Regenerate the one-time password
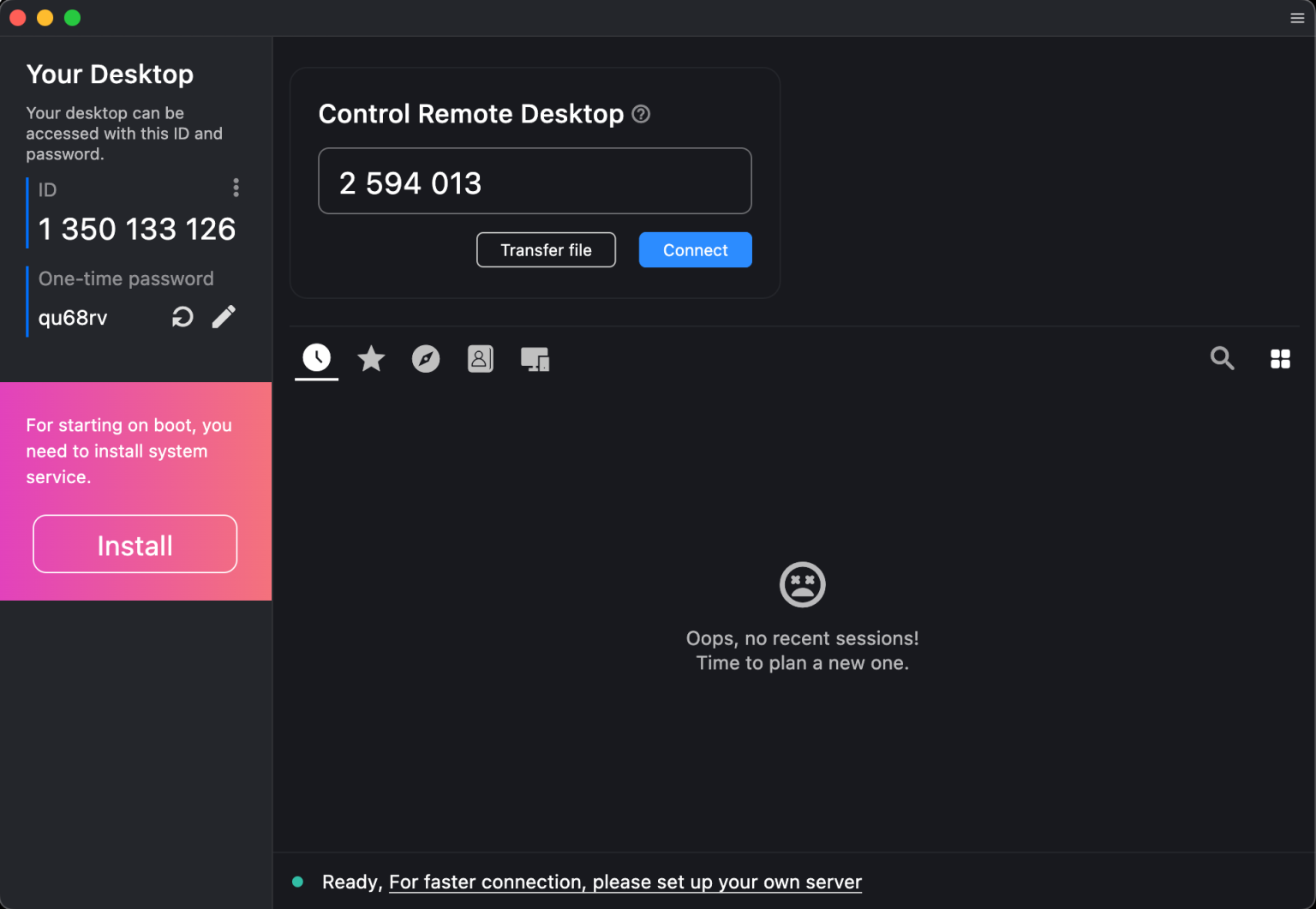Viewport: 1316px width, 909px height. click(x=182, y=316)
